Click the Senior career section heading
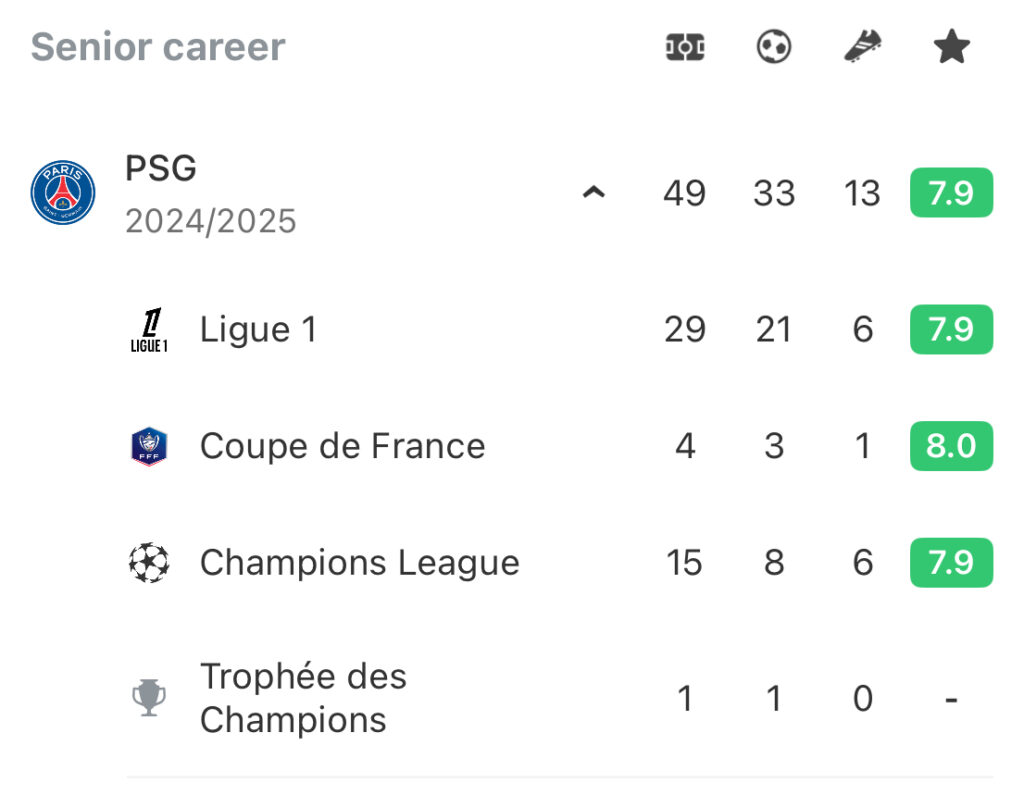 (x=158, y=47)
